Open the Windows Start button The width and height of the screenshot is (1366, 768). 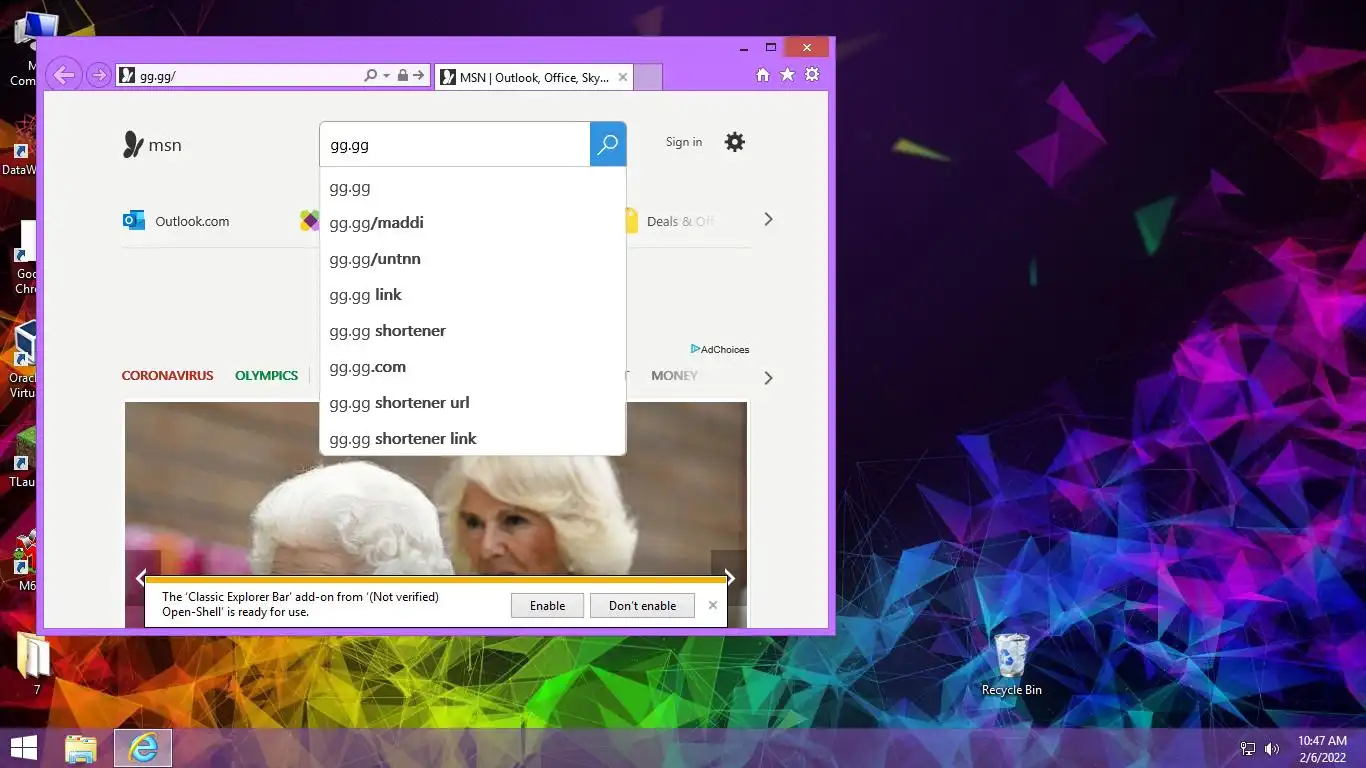tap(24, 747)
